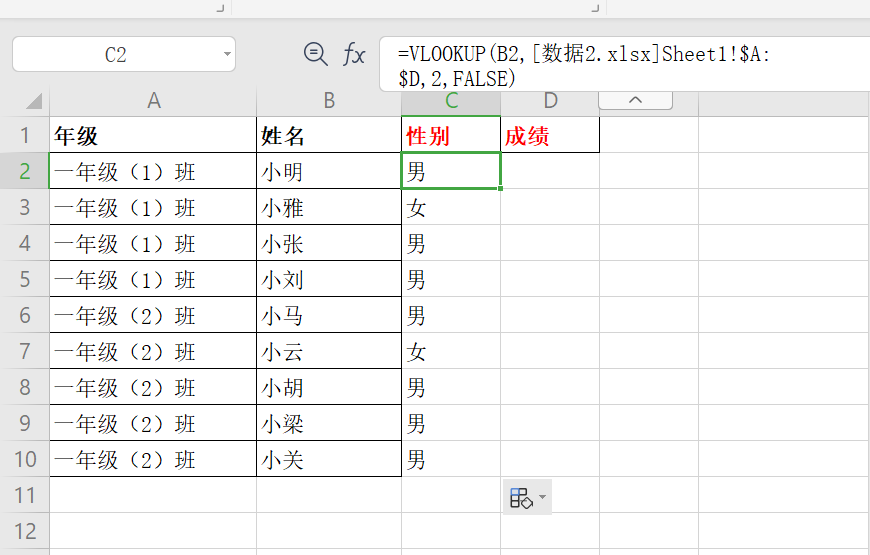This screenshot has width=870, height=555.
Task: Open the Name Box dropdown arrow
Action: click(x=227, y=54)
